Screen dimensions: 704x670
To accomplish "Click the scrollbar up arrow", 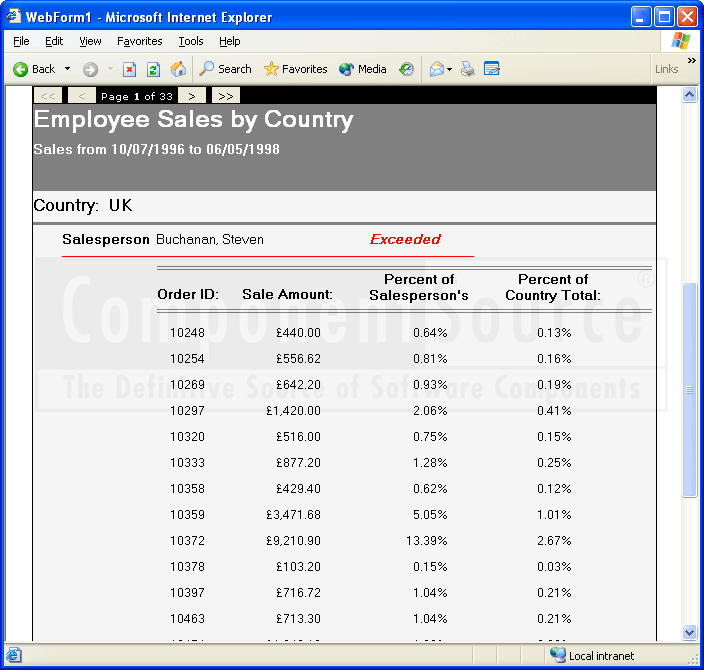I will [x=689, y=94].
